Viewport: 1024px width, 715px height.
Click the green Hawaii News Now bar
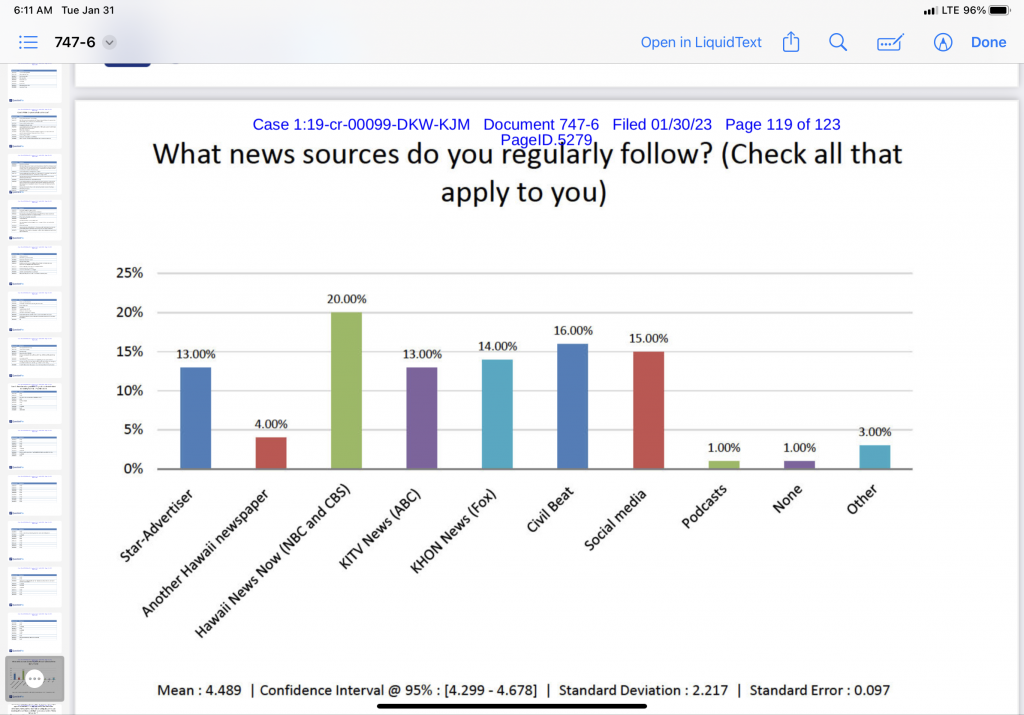(x=346, y=390)
